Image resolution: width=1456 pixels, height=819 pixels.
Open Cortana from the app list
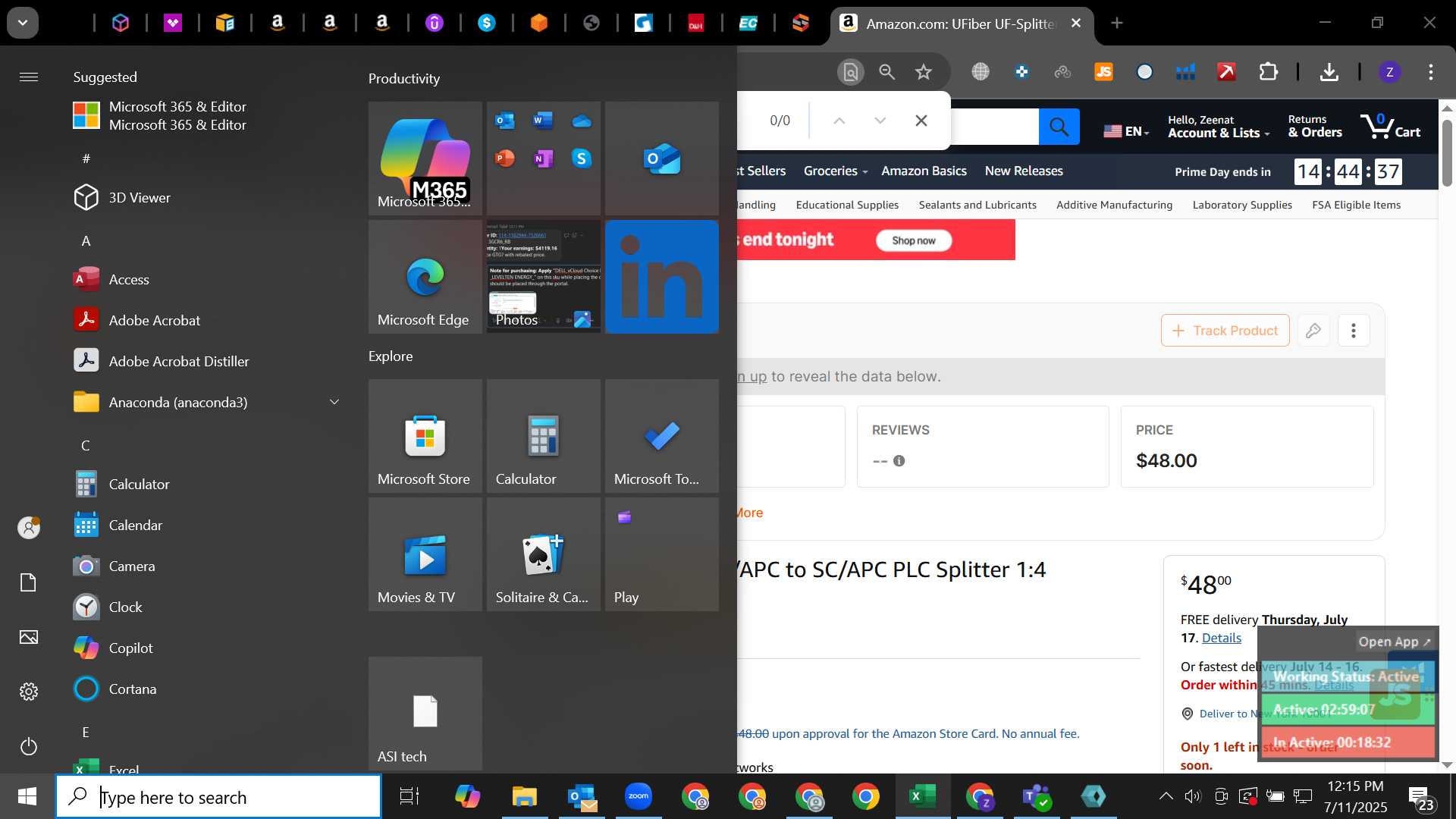point(205,689)
